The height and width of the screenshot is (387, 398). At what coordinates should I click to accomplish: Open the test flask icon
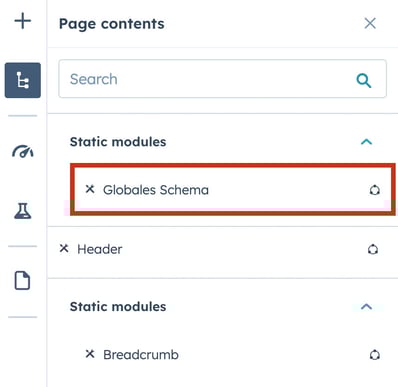pos(23,211)
